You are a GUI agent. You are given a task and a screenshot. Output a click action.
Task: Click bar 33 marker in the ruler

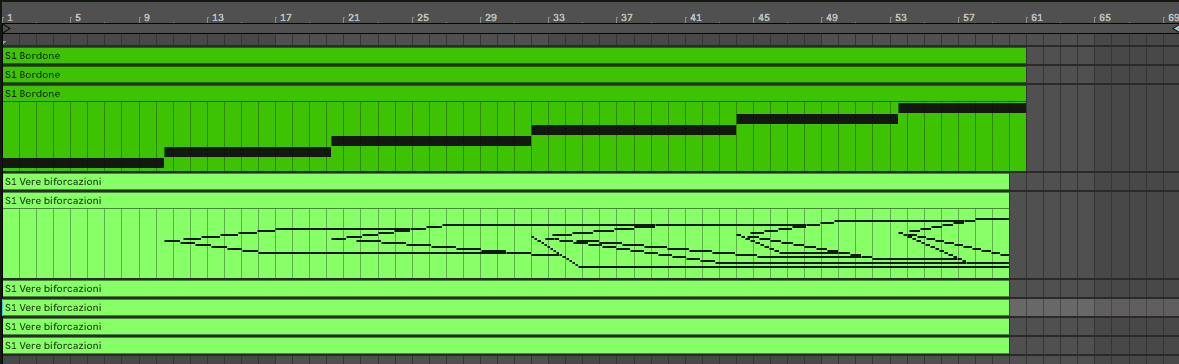pyautogui.click(x=558, y=17)
